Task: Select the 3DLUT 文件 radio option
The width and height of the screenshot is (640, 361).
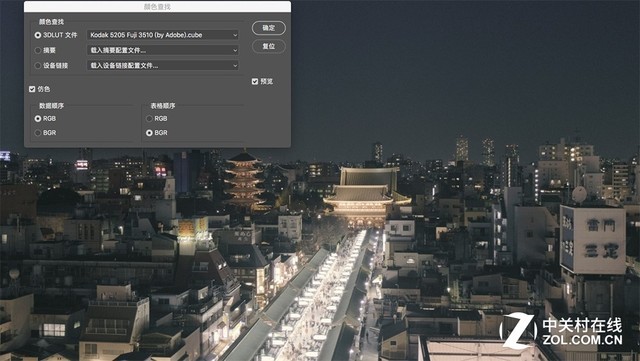Action: (x=38, y=35)
